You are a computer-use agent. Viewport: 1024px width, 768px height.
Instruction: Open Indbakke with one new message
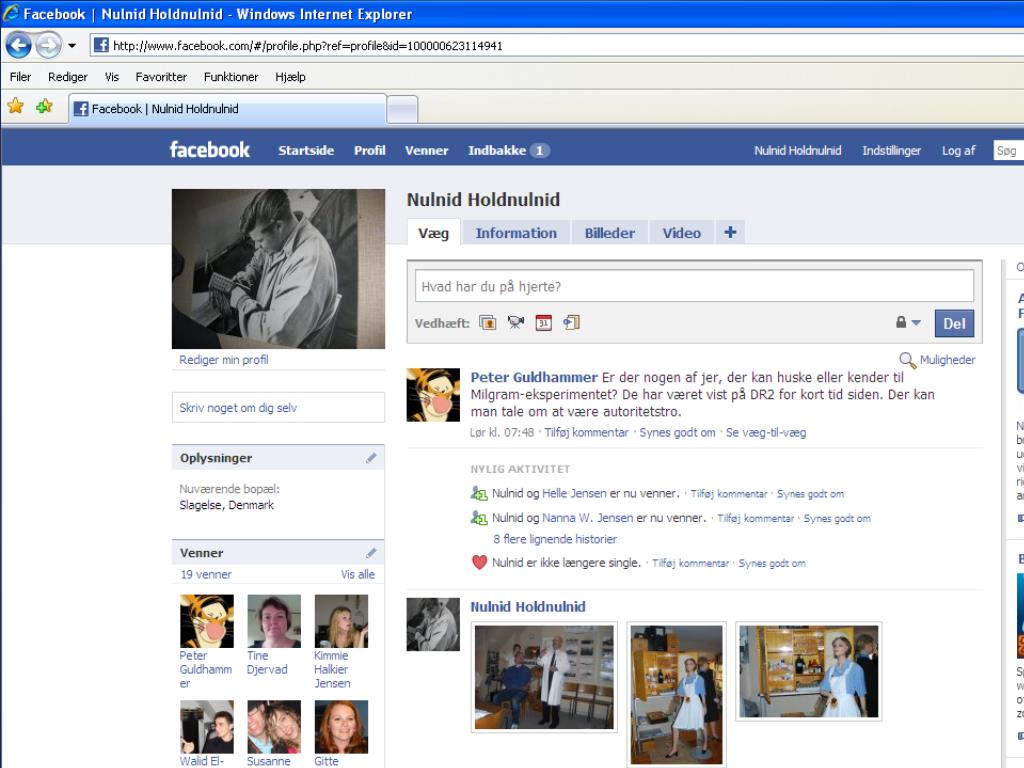click(508, 150)
